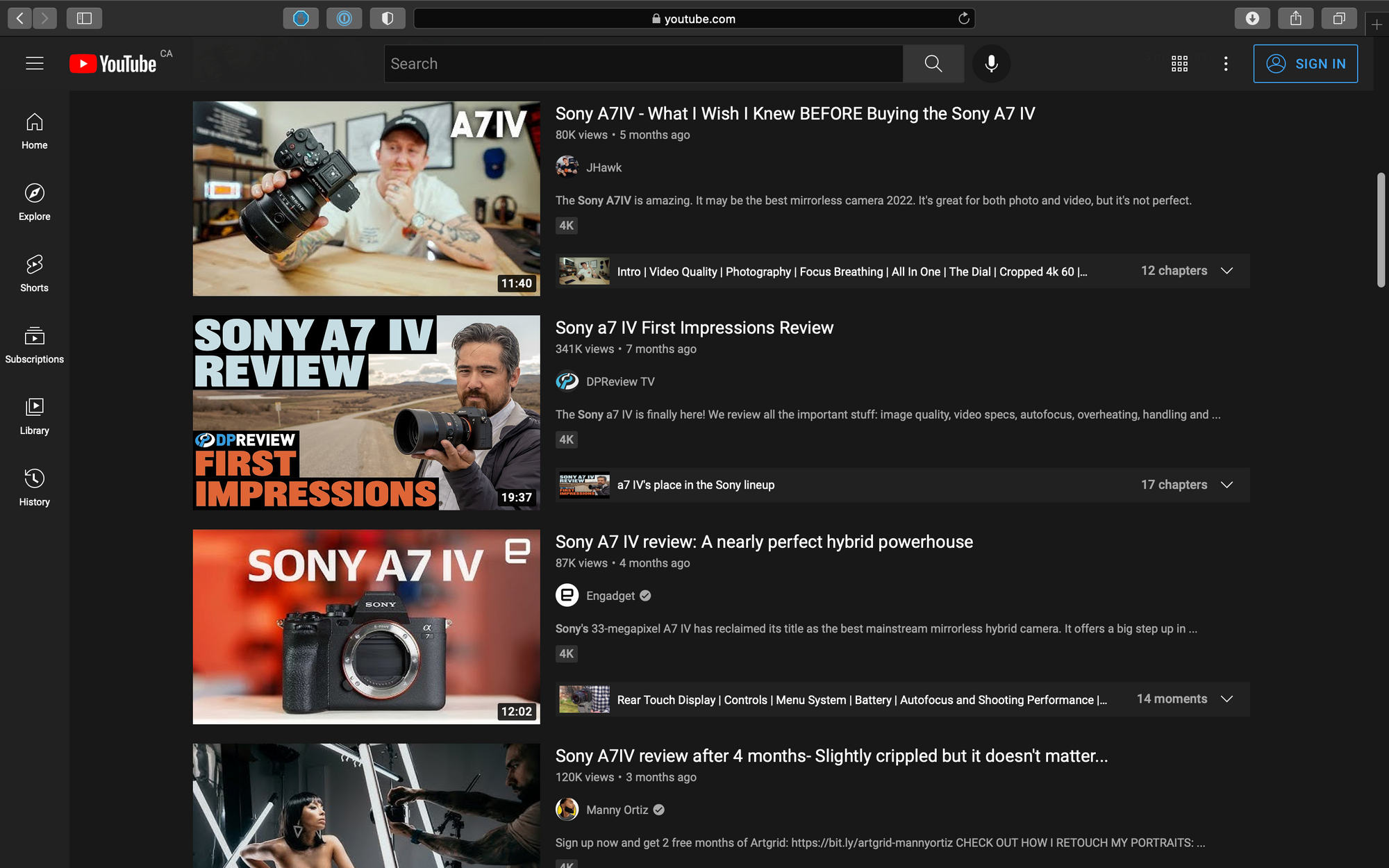Go to the YouTube logo homepage
This screenshot has width=1389, height=868.
113,63
